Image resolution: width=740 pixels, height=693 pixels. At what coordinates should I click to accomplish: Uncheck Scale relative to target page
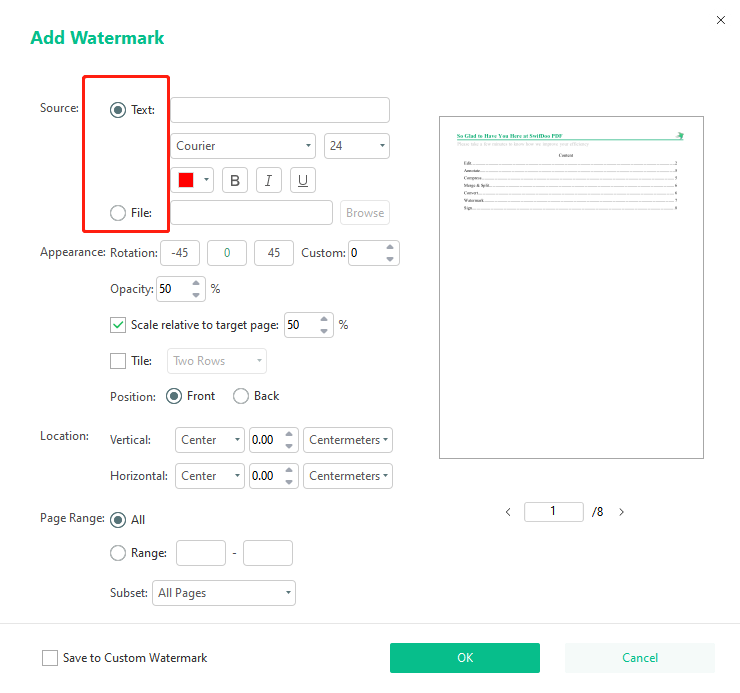point(118,325)
